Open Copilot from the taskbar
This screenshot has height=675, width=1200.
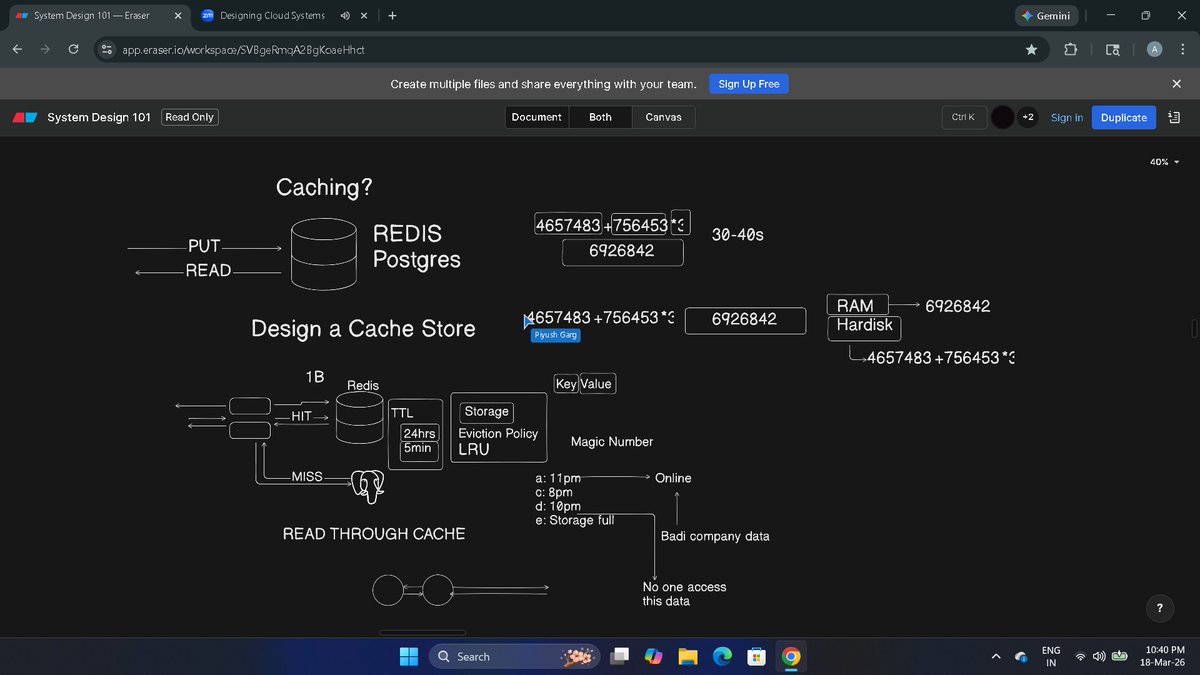(x=654, y=656)
